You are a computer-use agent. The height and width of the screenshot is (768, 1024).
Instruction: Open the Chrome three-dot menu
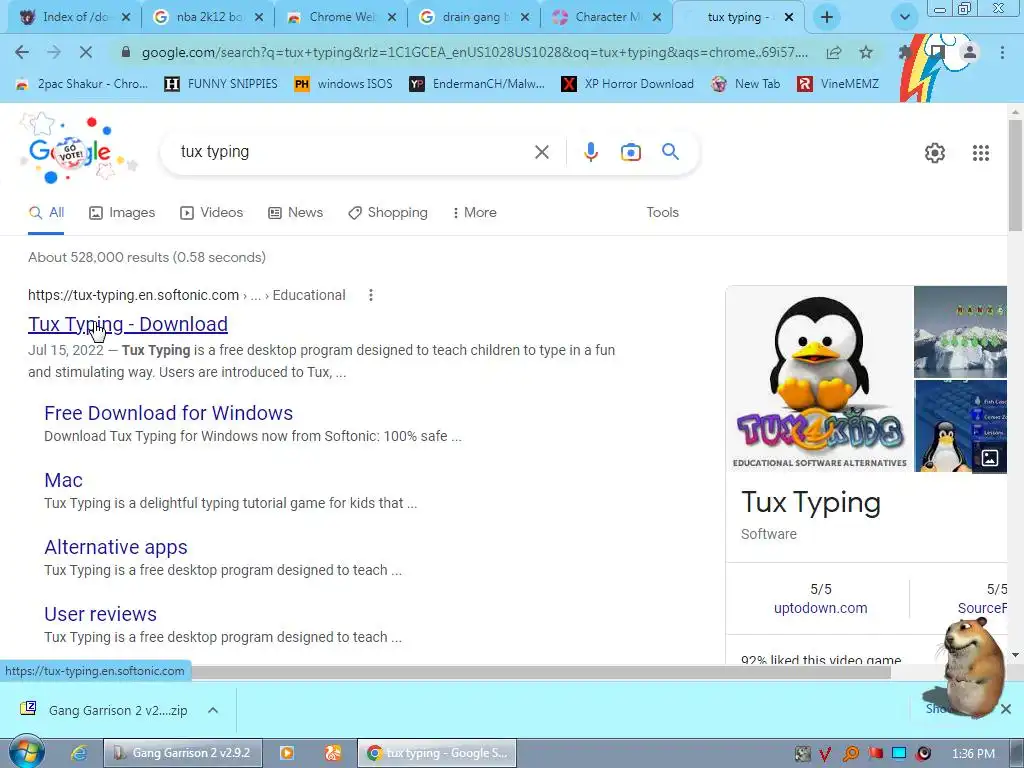[1002, 52]
